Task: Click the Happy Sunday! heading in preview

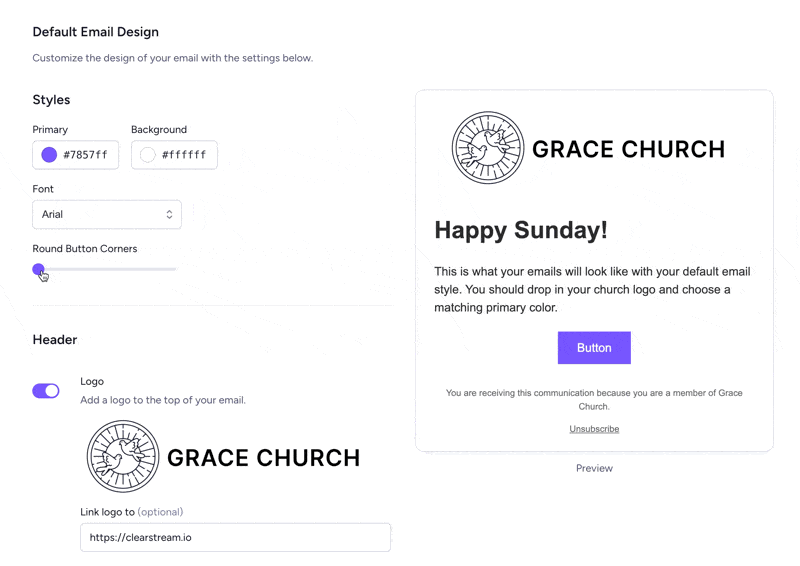Action: (x=521, y=230)
